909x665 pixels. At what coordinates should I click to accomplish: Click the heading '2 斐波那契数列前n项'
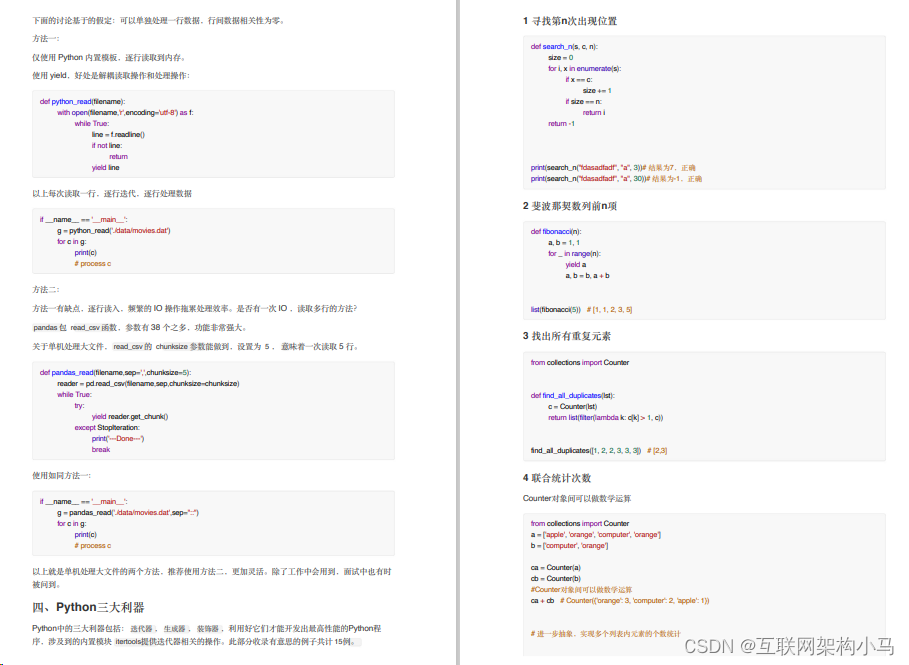click(x=570, y=206)
